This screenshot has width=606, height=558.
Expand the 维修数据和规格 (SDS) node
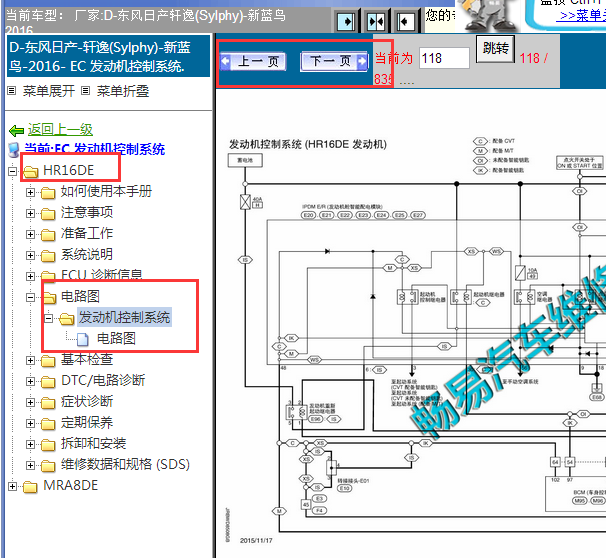click(30, 466)
